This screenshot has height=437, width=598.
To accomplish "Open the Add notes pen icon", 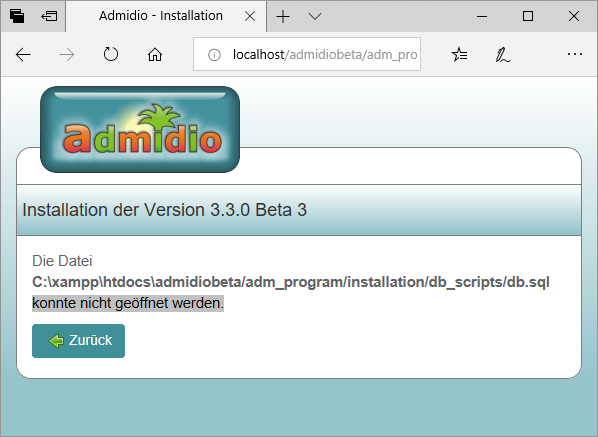I will point(503,55).
